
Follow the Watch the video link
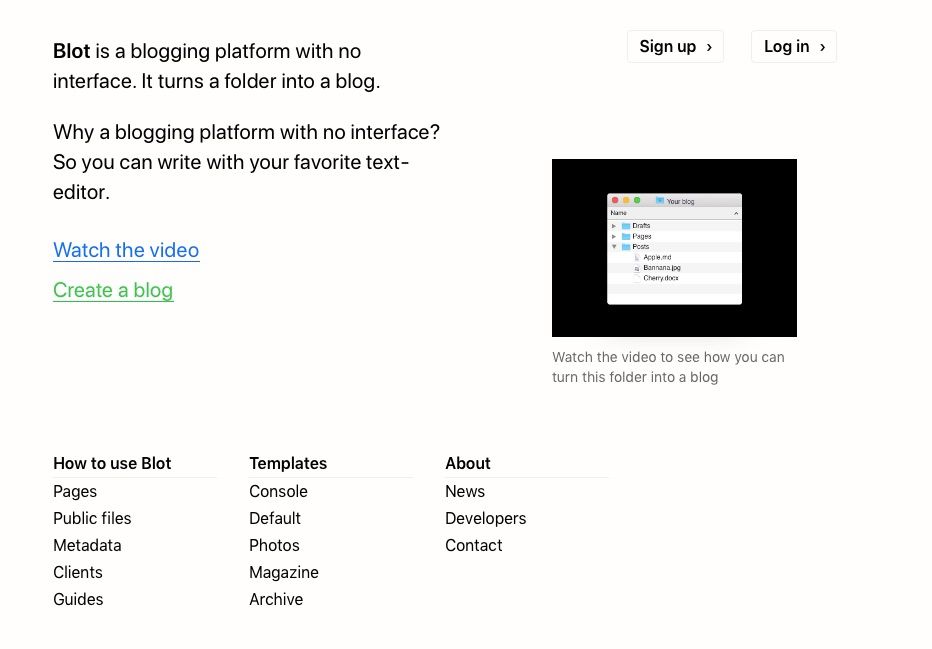click(x=126, y=250)
